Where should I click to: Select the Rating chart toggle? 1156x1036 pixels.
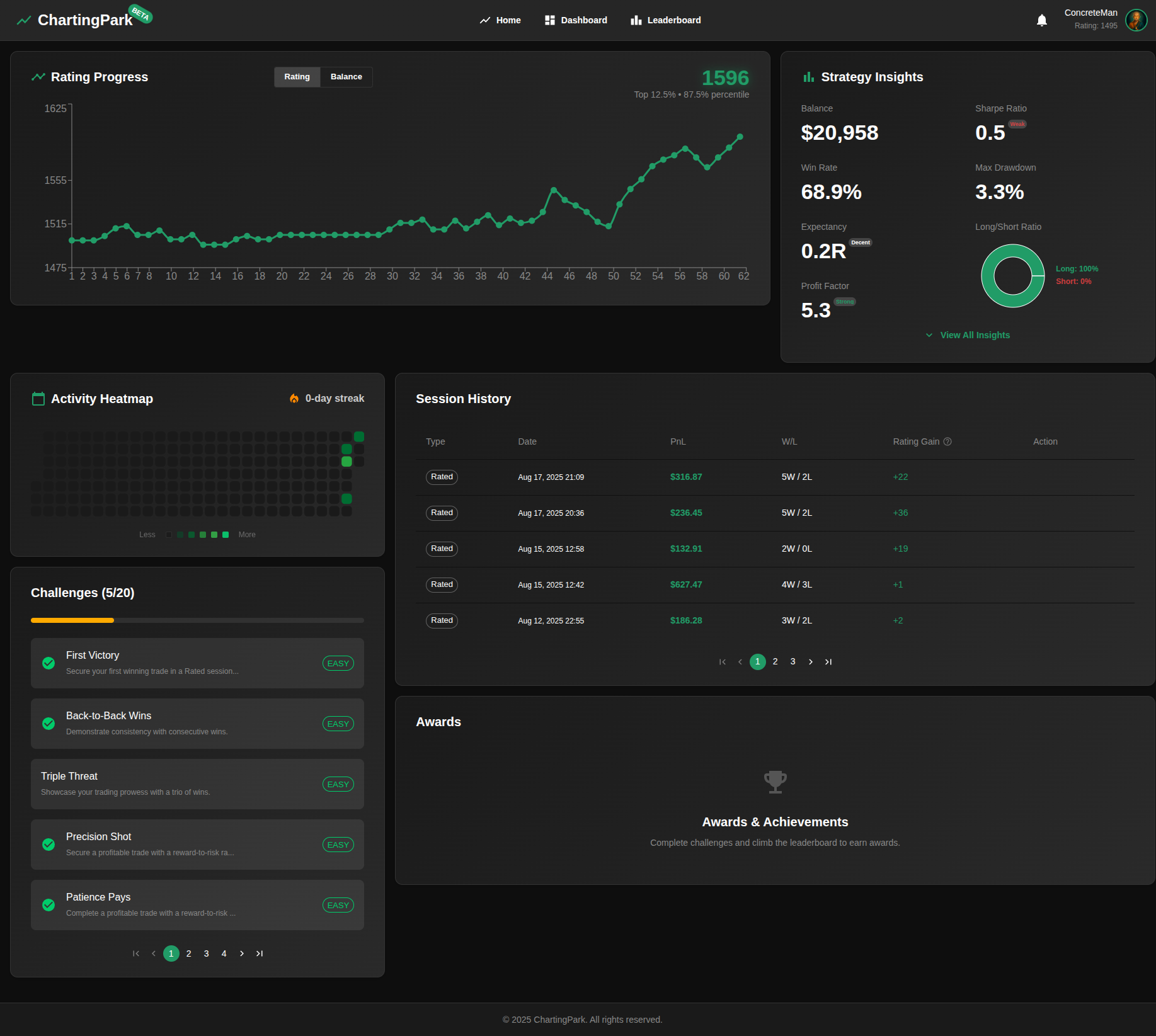pyautogui.click(x=297, y=77)
